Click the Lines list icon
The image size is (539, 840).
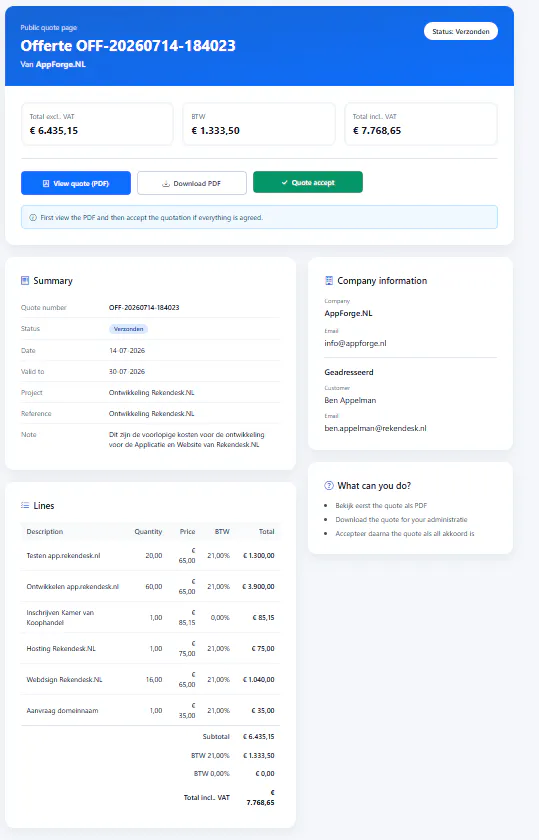(x=25, y=505)
